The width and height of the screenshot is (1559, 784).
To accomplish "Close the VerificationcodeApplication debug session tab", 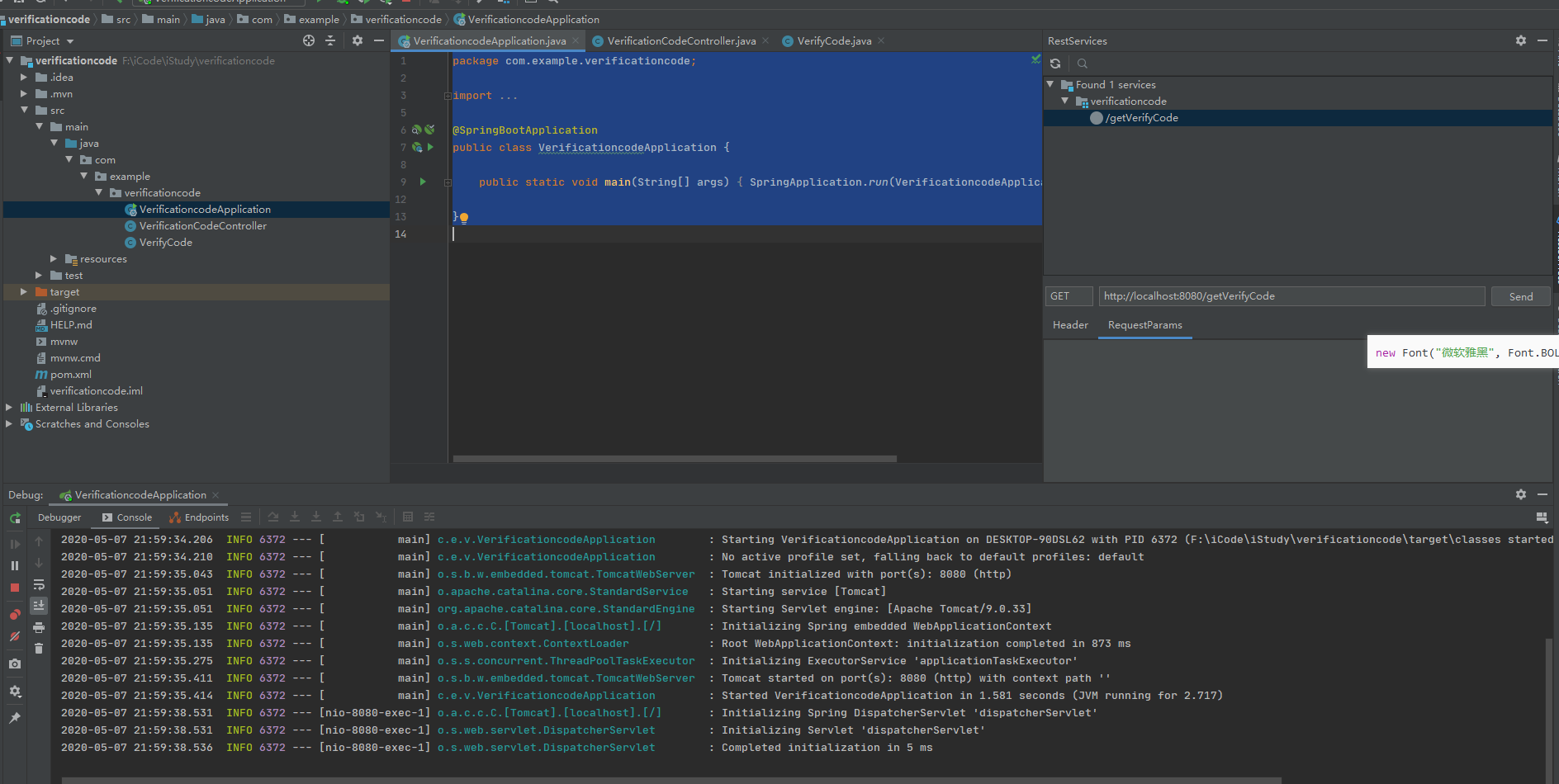I will tap(216, 495).
